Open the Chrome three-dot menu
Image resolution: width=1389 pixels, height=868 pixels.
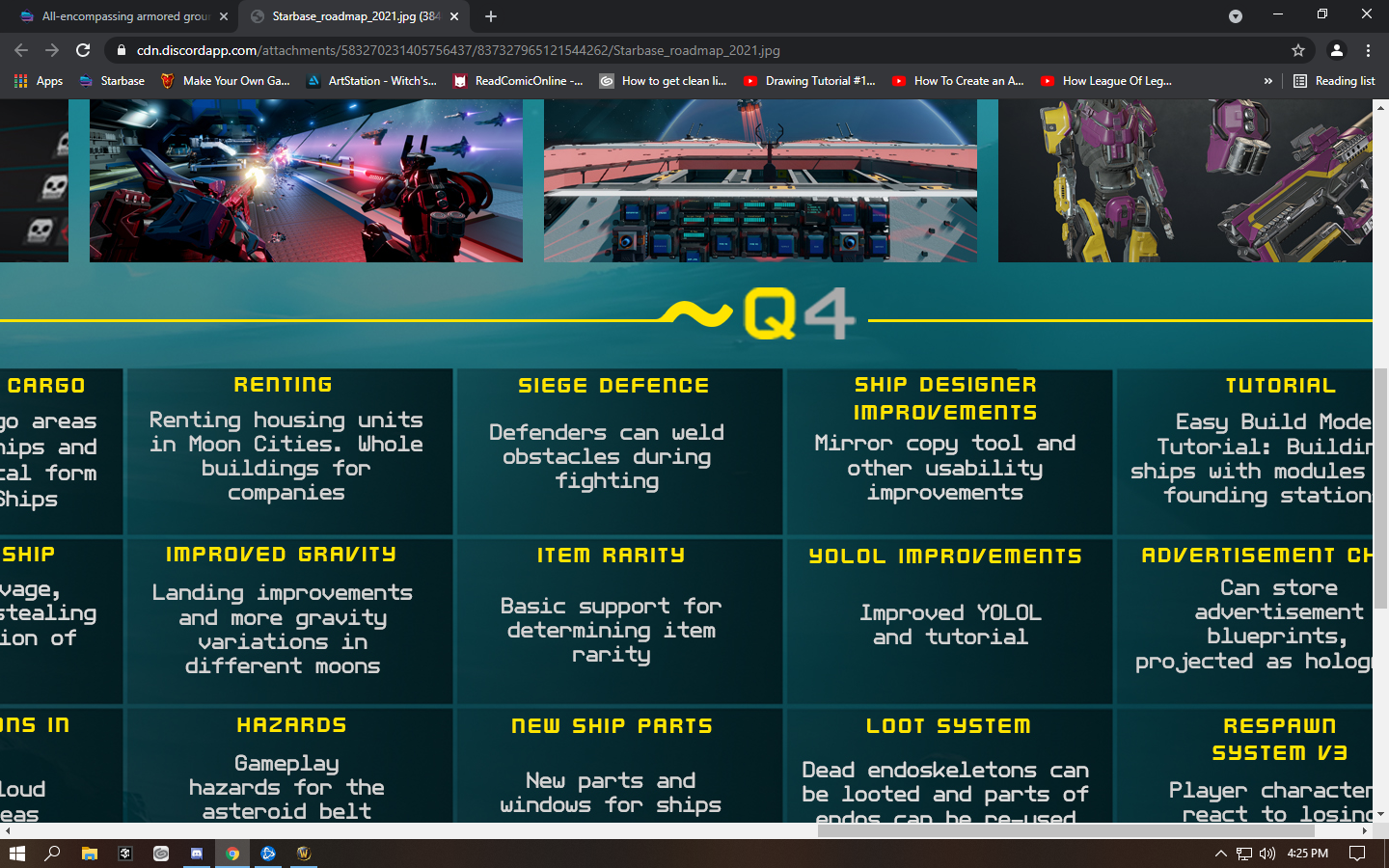click(1368, 50)
